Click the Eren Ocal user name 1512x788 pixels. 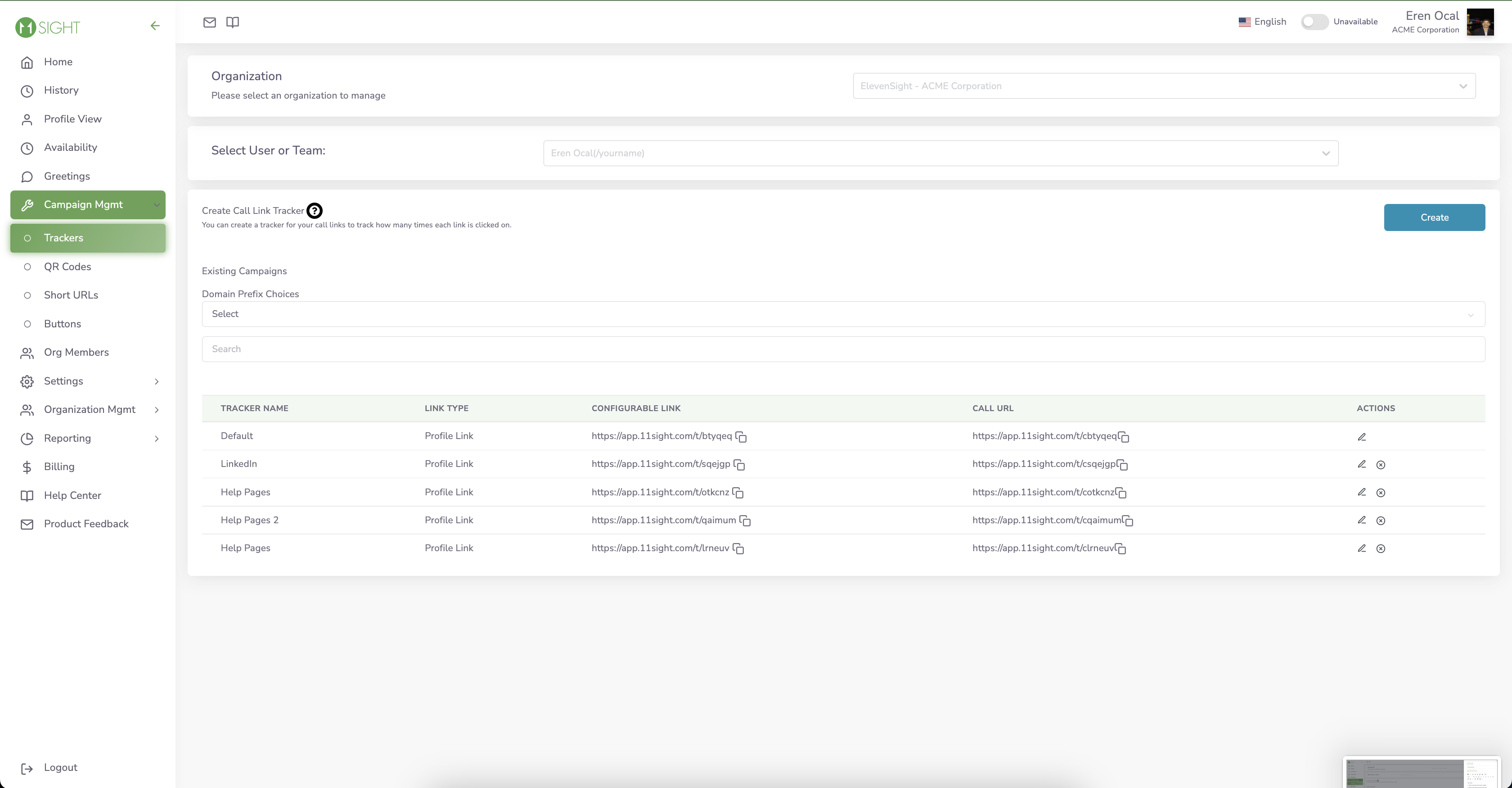click(x=1431, y=16)
